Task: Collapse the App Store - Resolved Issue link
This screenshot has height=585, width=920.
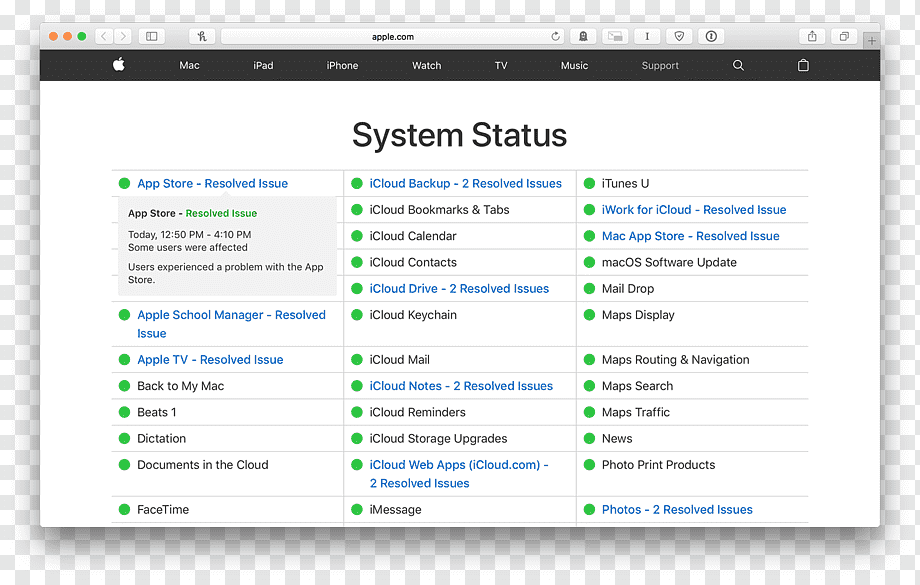Action: (x=212, y=184)
